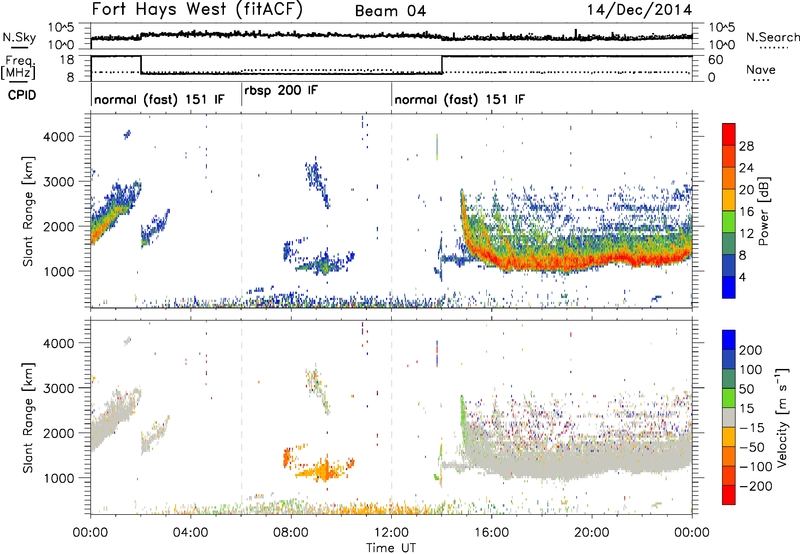Screen dimensions: 800x554
Task: Click the "Nave" legend label
Action: pos(761,69)
